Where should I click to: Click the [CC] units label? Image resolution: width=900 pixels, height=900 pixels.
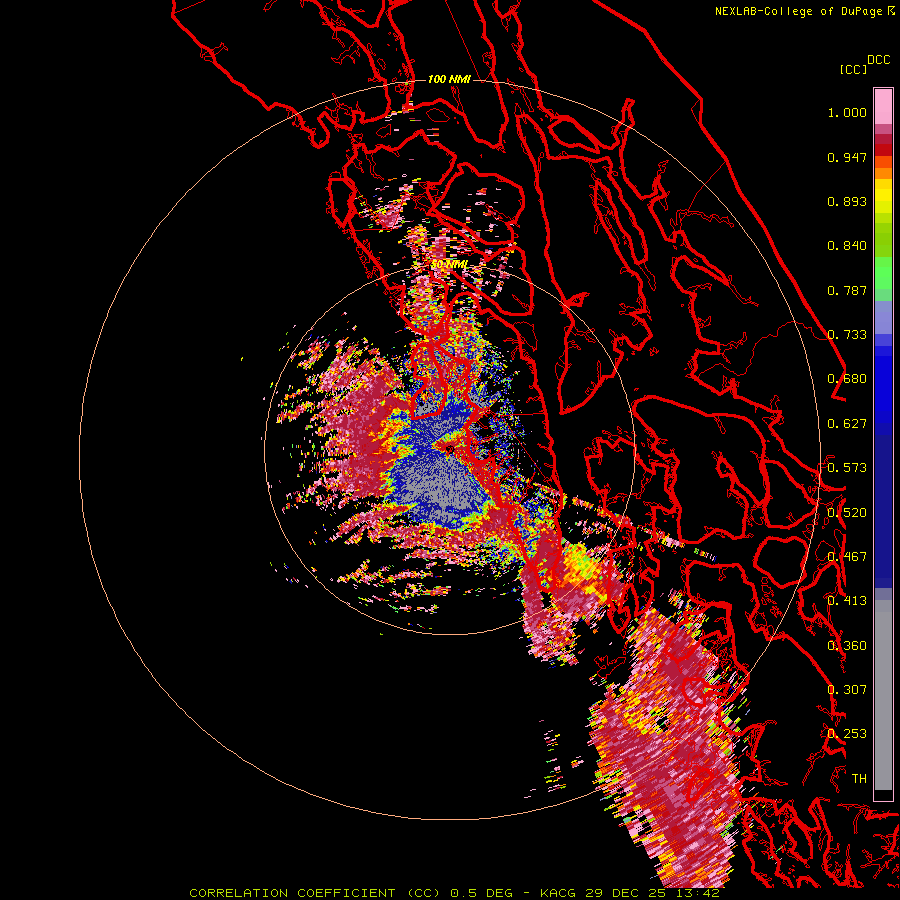853,69
